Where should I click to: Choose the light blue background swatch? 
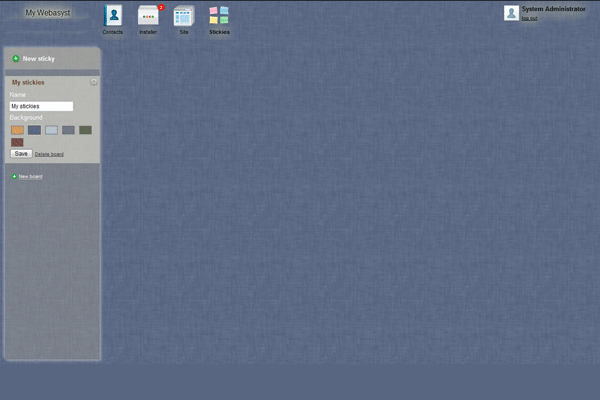[x=51, y=130]
